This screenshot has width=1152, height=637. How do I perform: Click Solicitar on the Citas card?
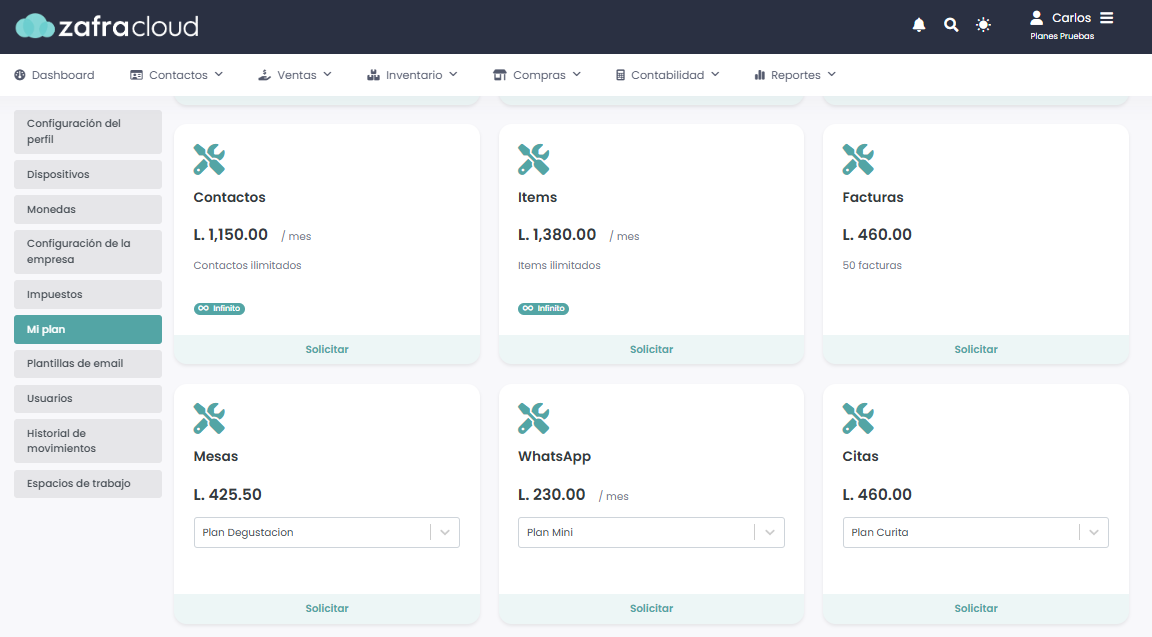pos(976,608)
